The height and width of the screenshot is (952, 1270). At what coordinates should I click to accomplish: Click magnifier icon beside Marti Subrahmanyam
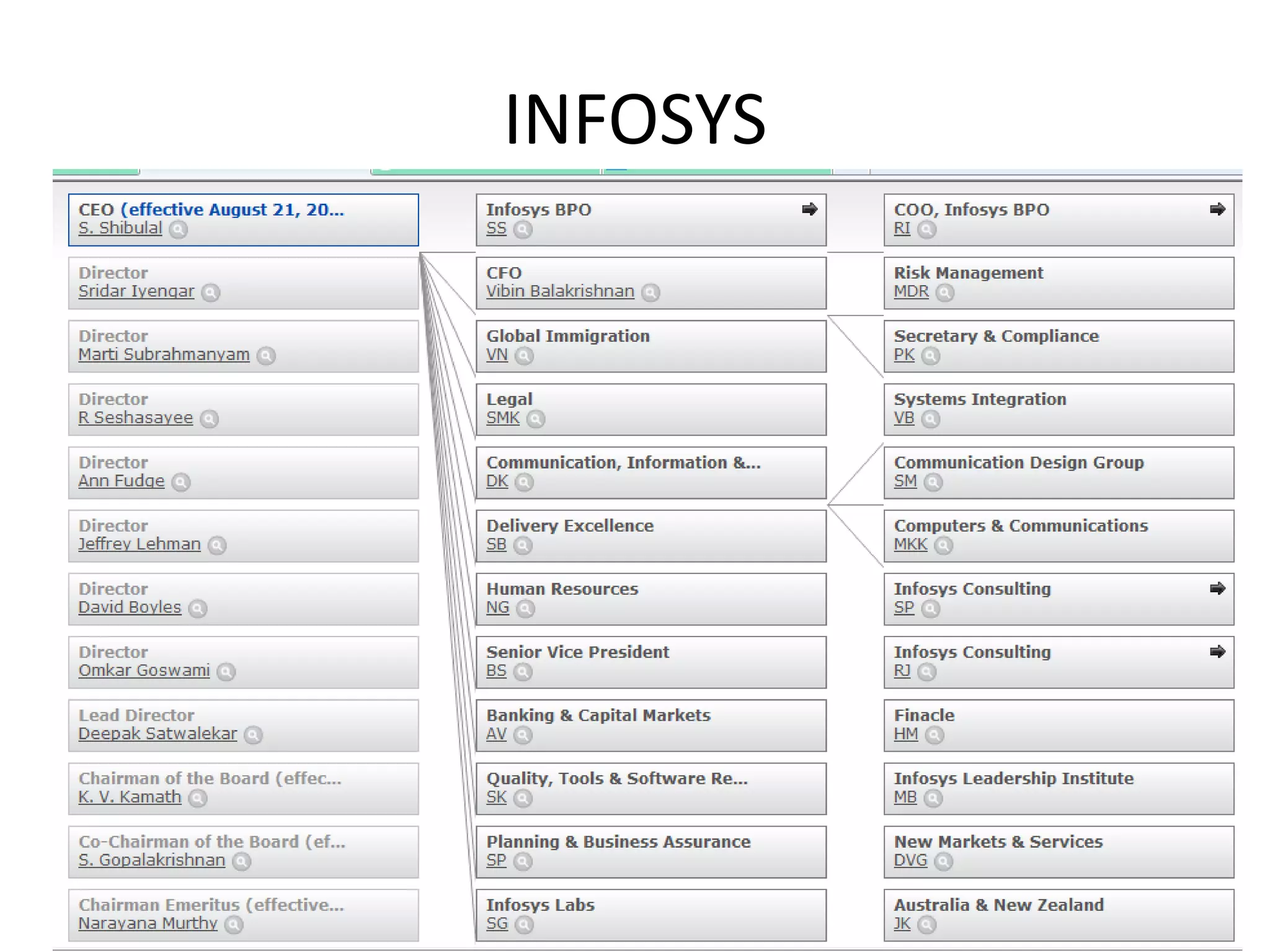(266, 356)
